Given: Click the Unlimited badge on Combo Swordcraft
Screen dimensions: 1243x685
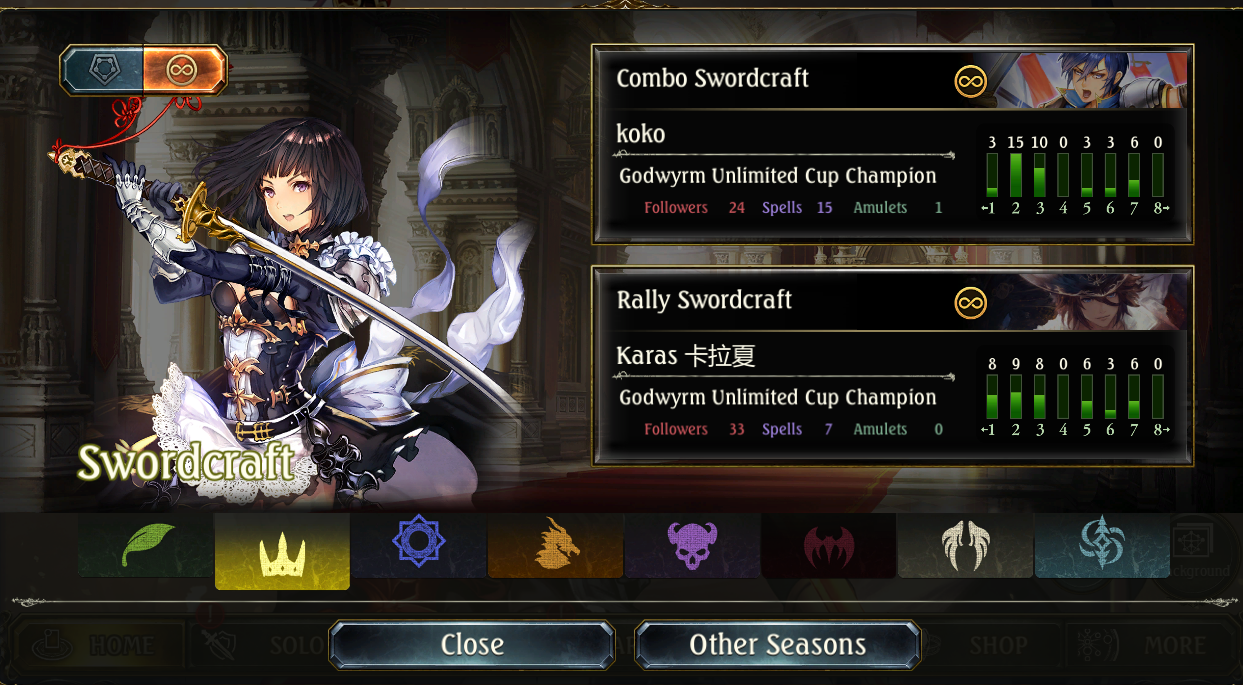Looking at the screenshot, I should click(970, 81).
